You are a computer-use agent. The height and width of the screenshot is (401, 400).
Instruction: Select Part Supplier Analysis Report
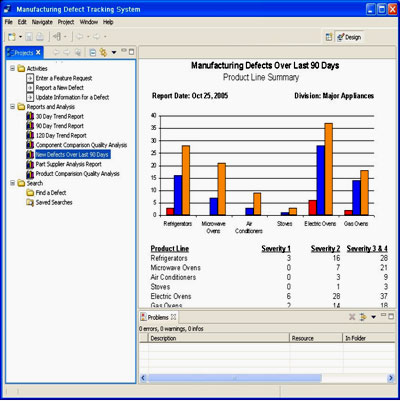click(69, 164)
